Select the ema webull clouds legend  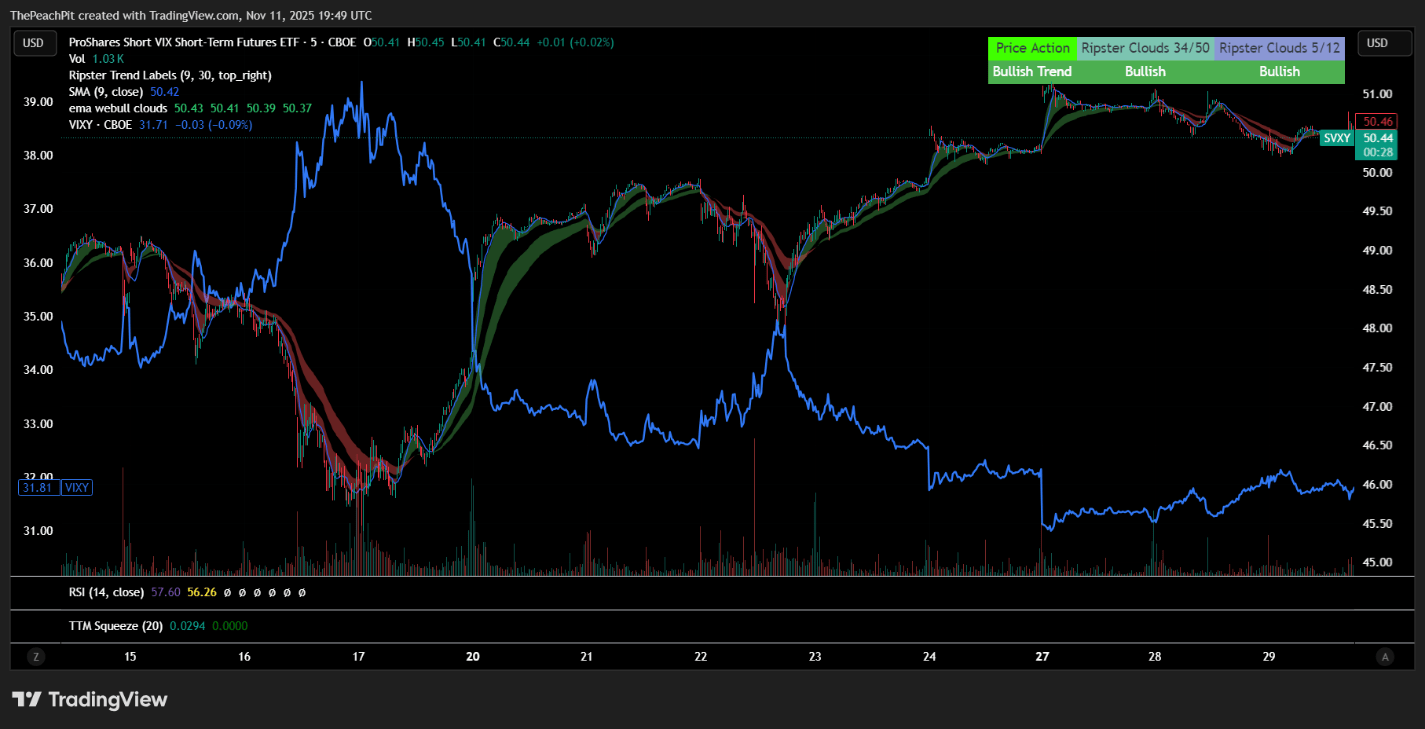pyautogui.click(x=118, y=108)
